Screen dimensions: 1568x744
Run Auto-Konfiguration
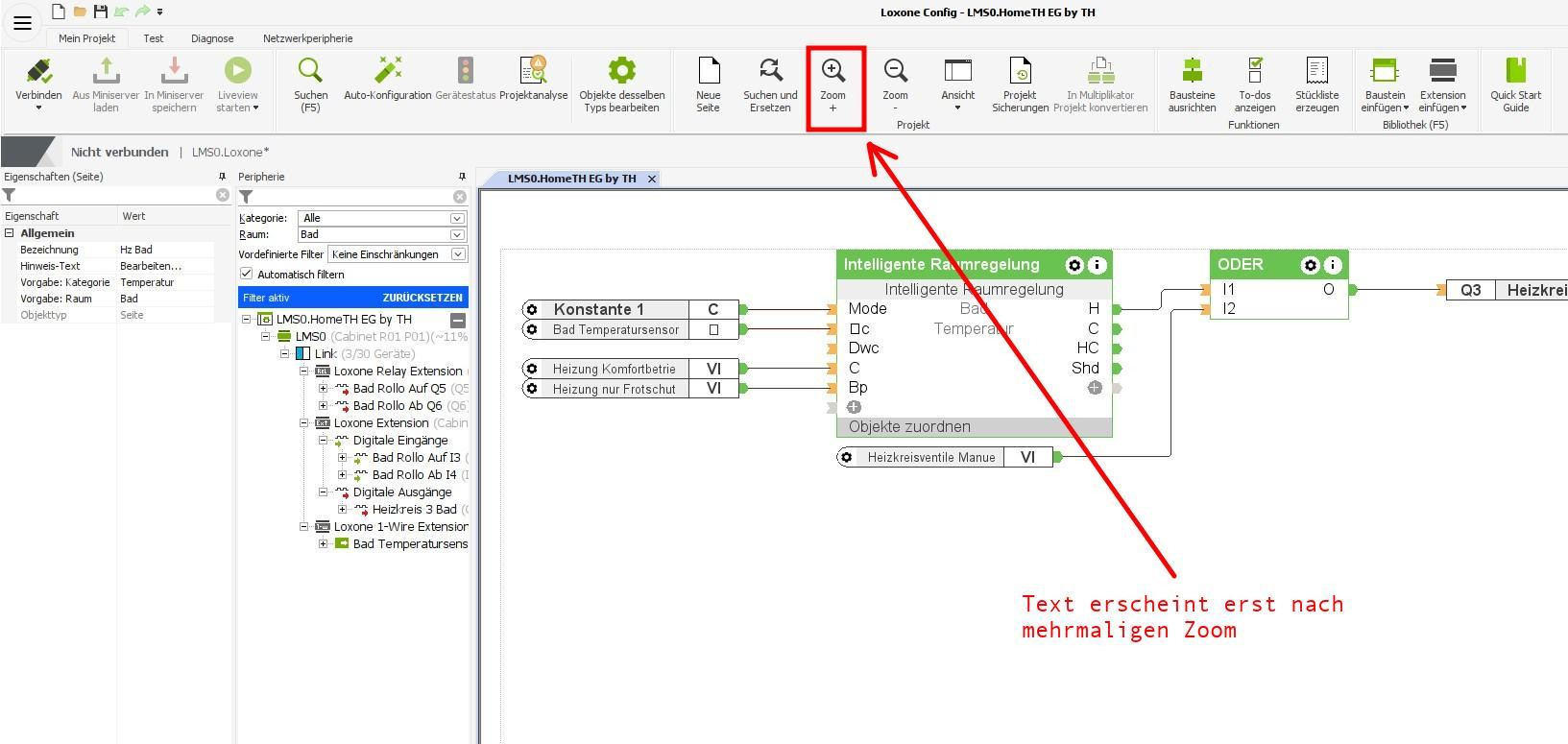point(388,79)
